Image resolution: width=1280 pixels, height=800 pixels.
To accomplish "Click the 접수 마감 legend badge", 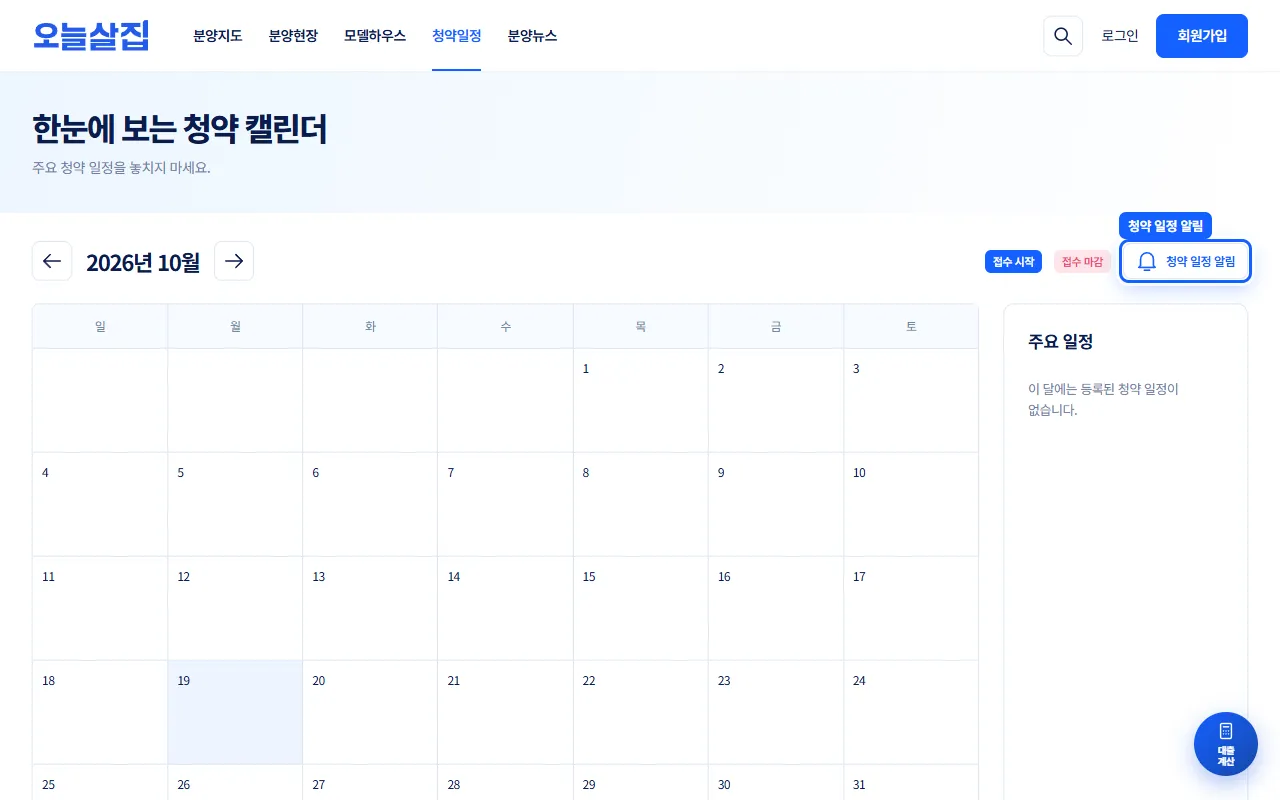I will [1082, 261].
